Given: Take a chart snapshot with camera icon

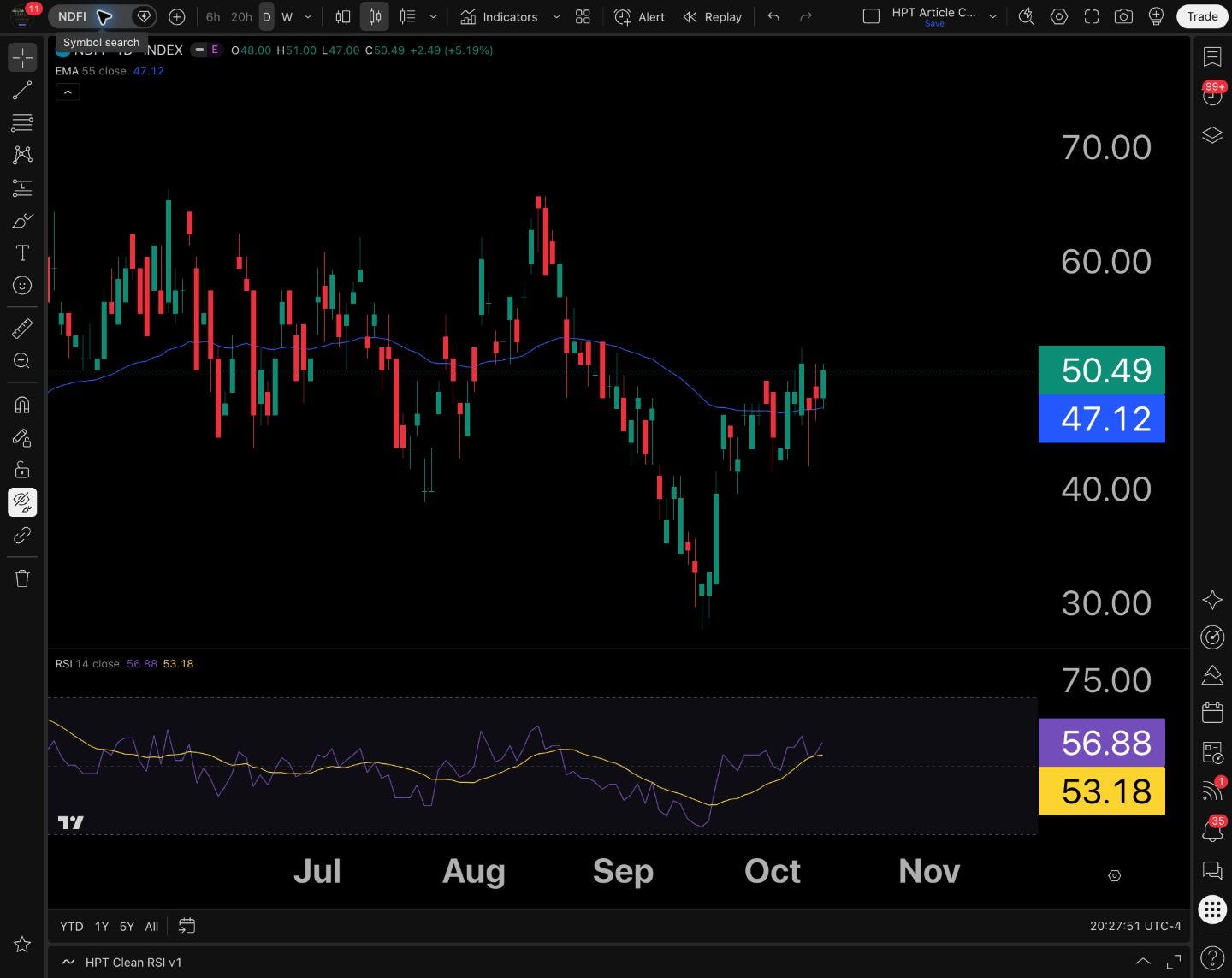Looking at the screenshot, I should coord(1123,16).
